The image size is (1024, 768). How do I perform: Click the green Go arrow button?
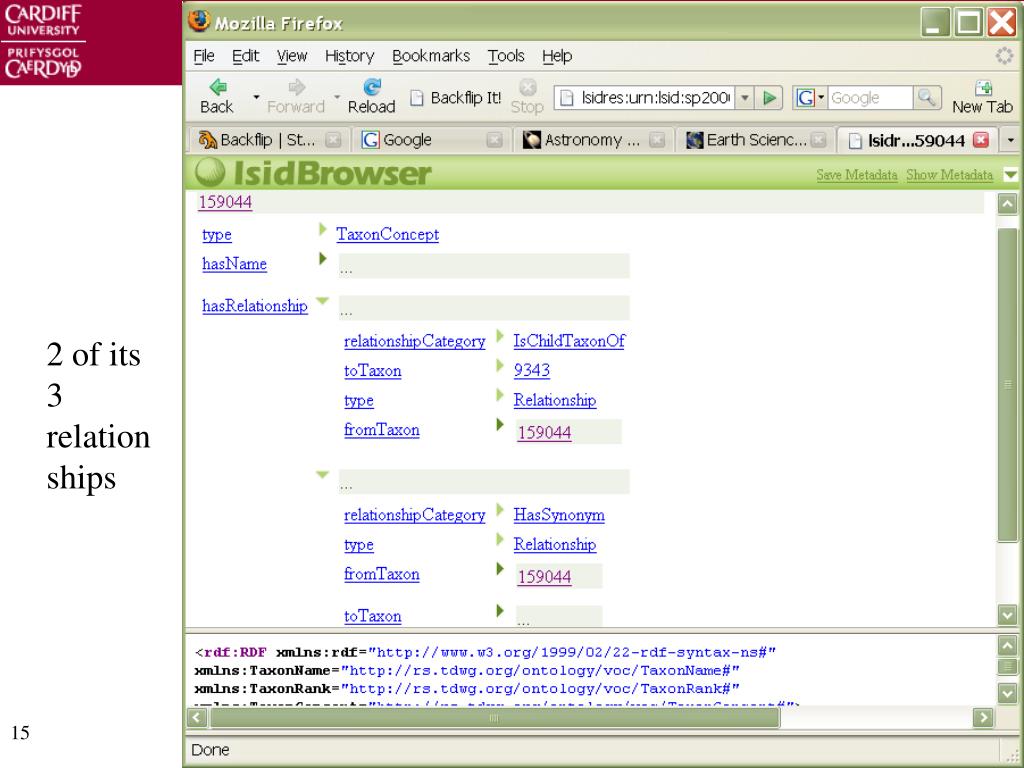tap(770, 98)
